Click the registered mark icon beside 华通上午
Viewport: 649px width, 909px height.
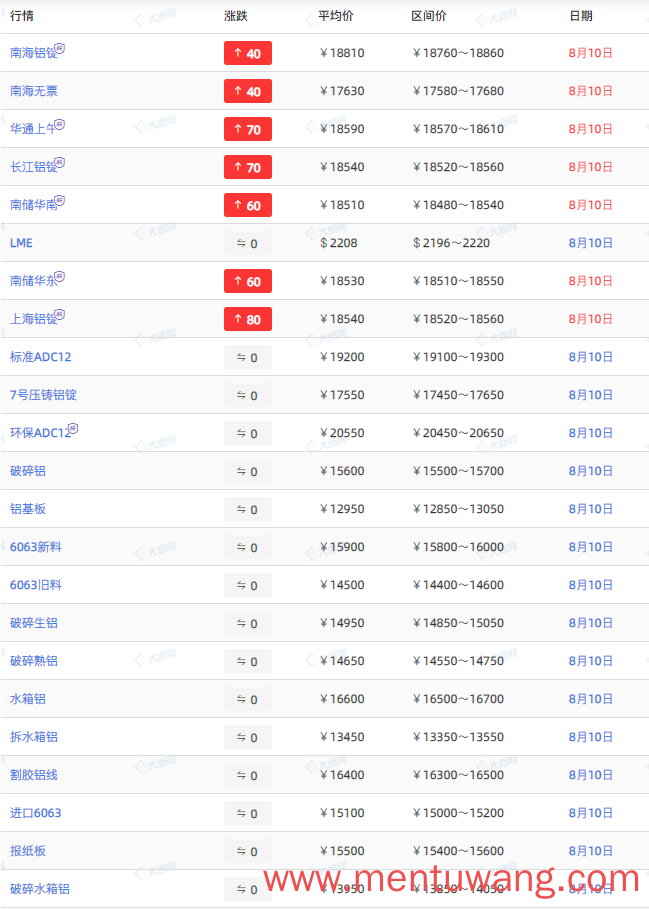tap(60, 124)
